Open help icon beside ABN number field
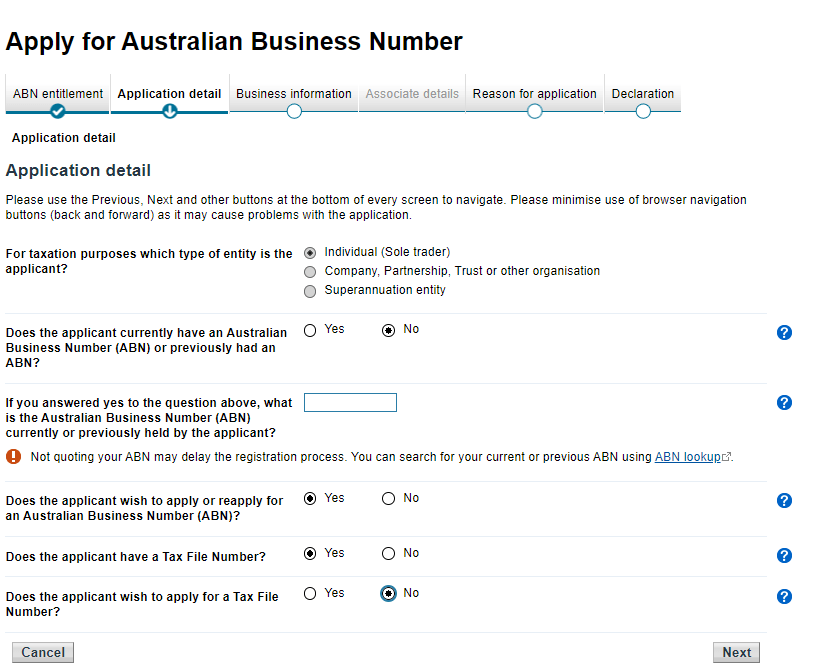Viewport: 825px width, 667px height. pyautogui.click(x=784, y=403)
